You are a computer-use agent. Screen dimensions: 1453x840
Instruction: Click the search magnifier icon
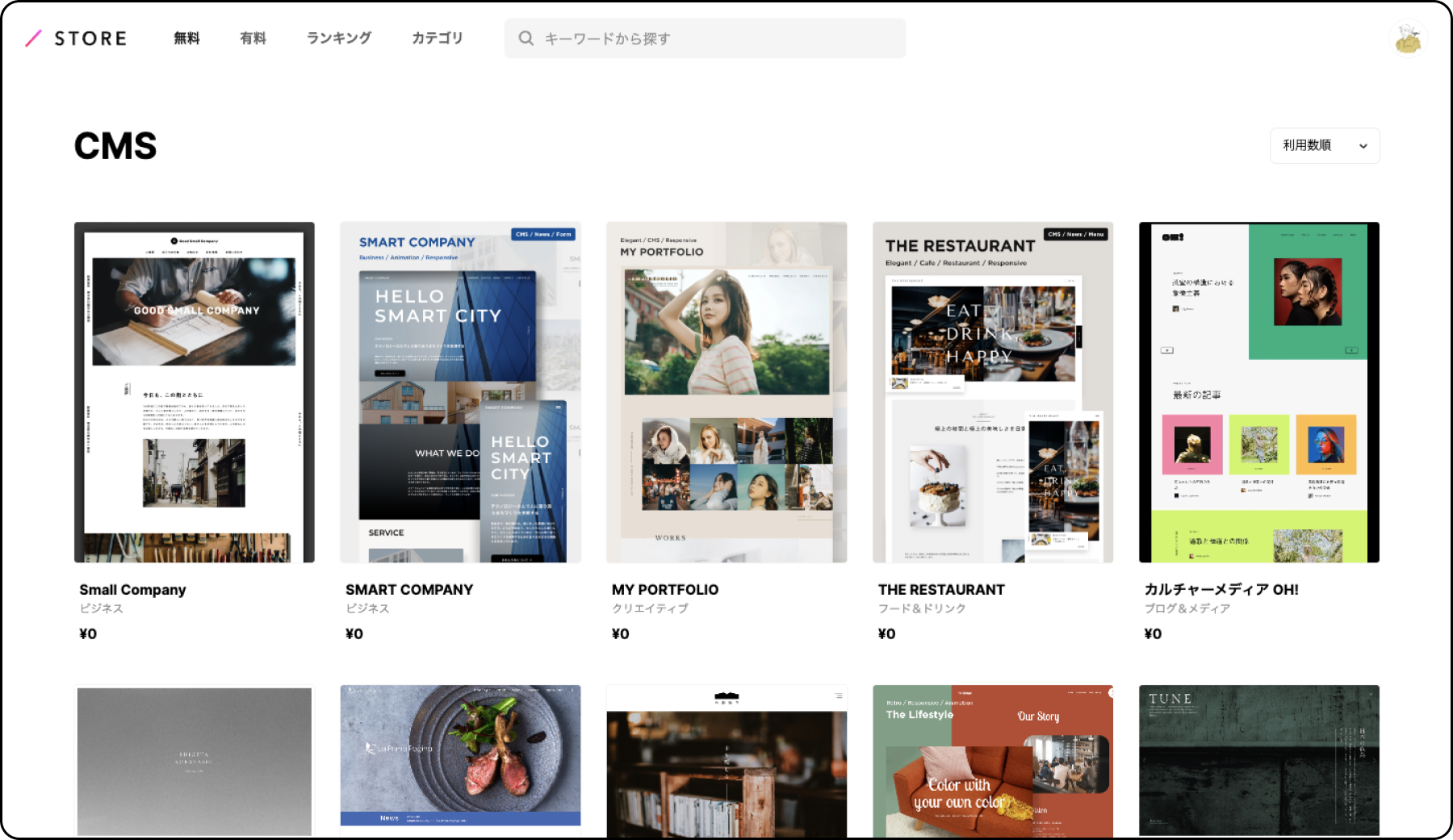pyautogui.click(x=526, y=38)
